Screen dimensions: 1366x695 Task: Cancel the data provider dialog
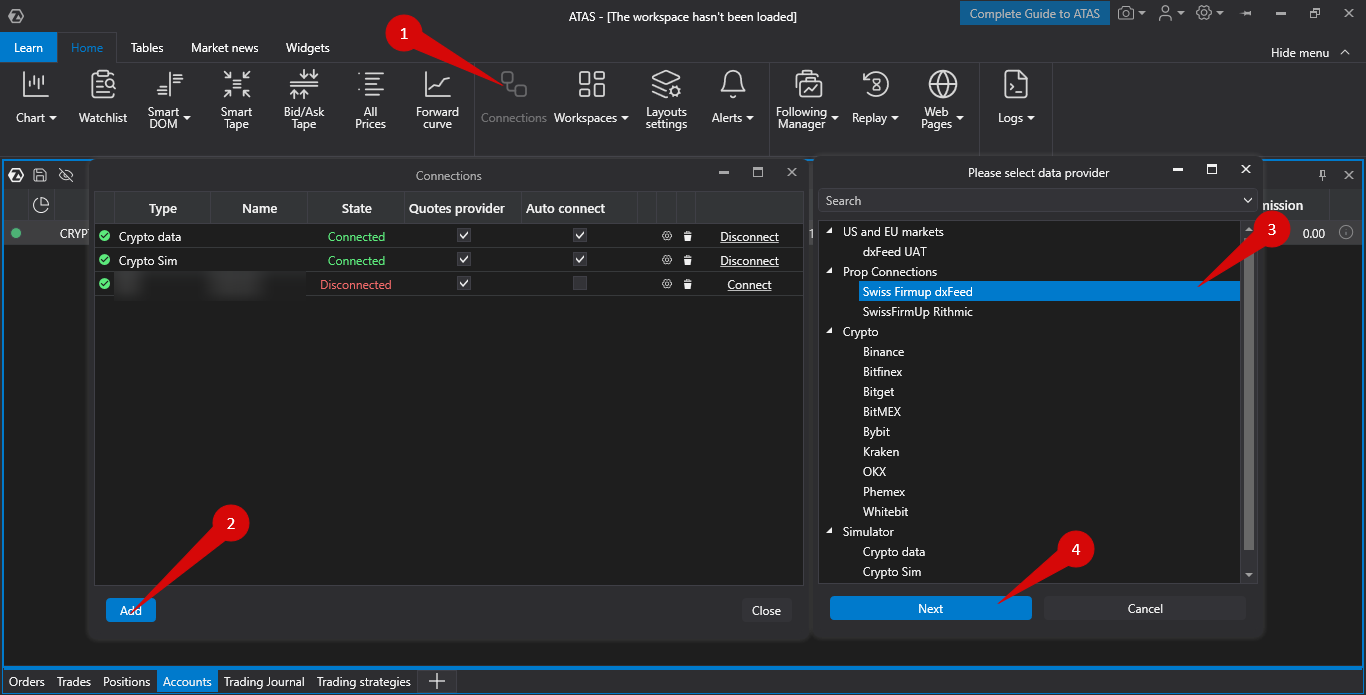coord(1145,608)
